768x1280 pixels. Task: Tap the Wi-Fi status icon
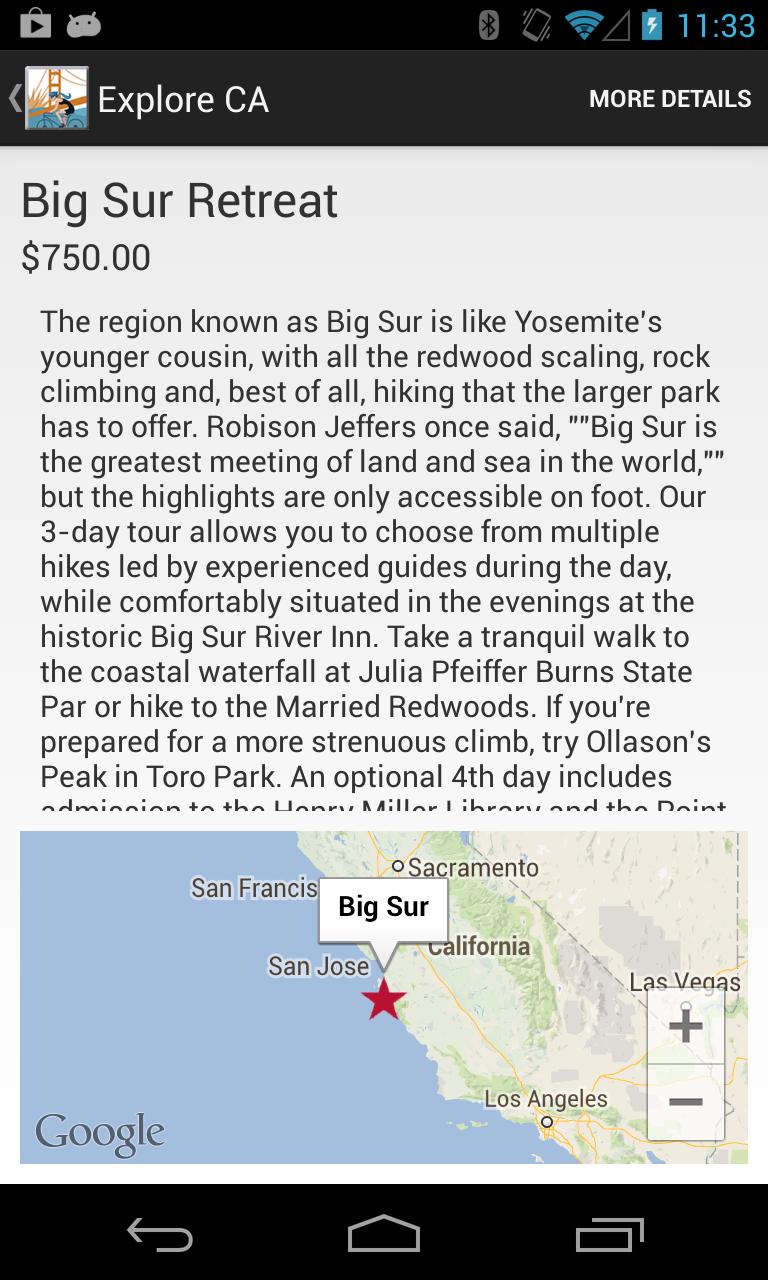click(583, 24)
